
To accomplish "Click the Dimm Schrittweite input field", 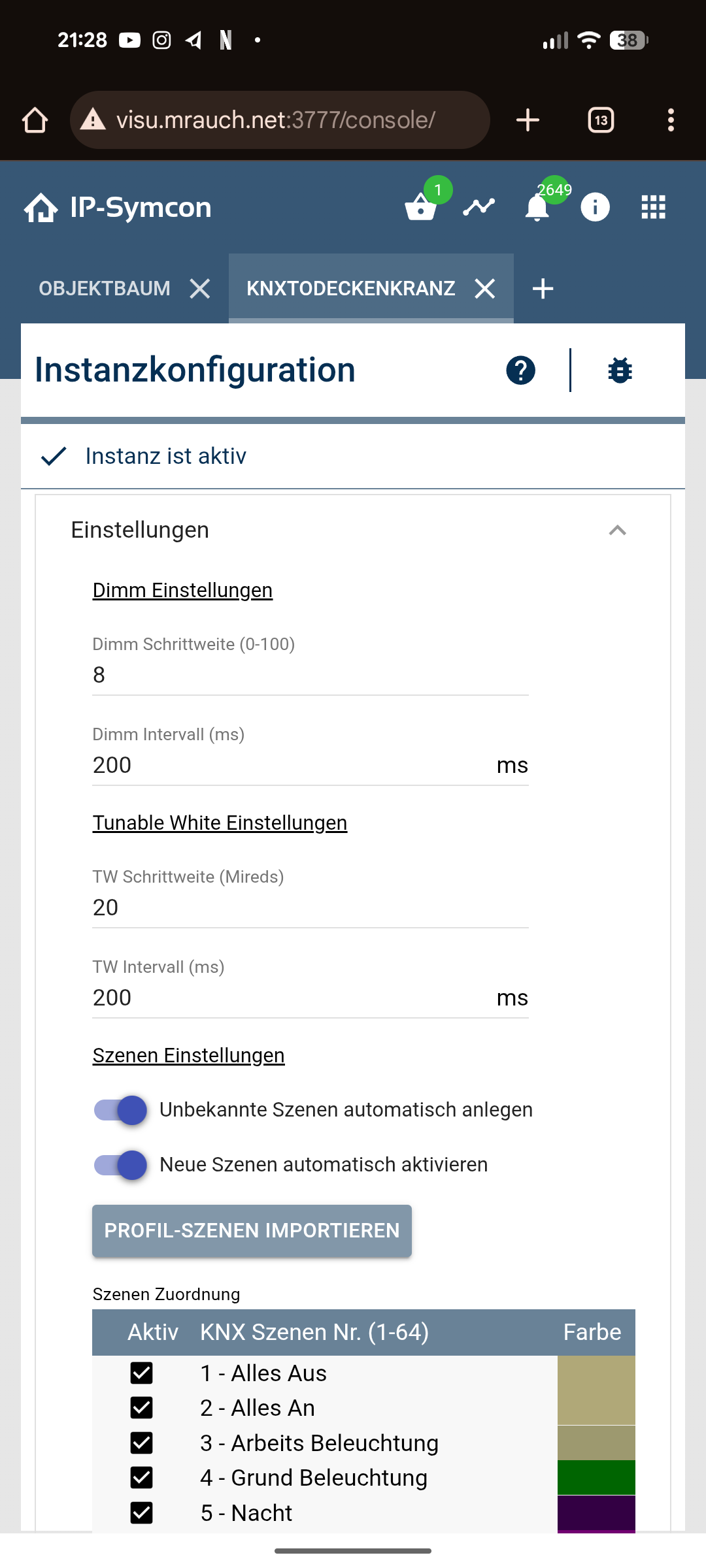I will click(x=310, y=675).
